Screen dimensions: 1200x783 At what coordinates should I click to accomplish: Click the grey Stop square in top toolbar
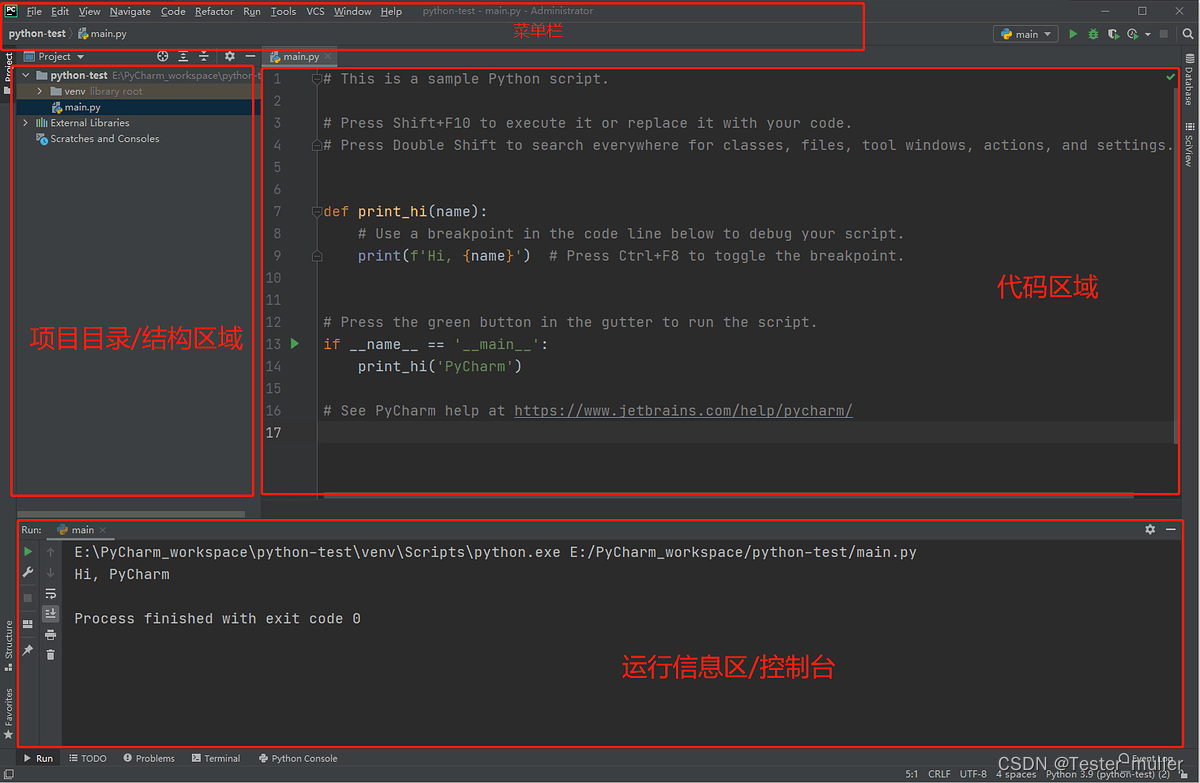(1164, 34)
